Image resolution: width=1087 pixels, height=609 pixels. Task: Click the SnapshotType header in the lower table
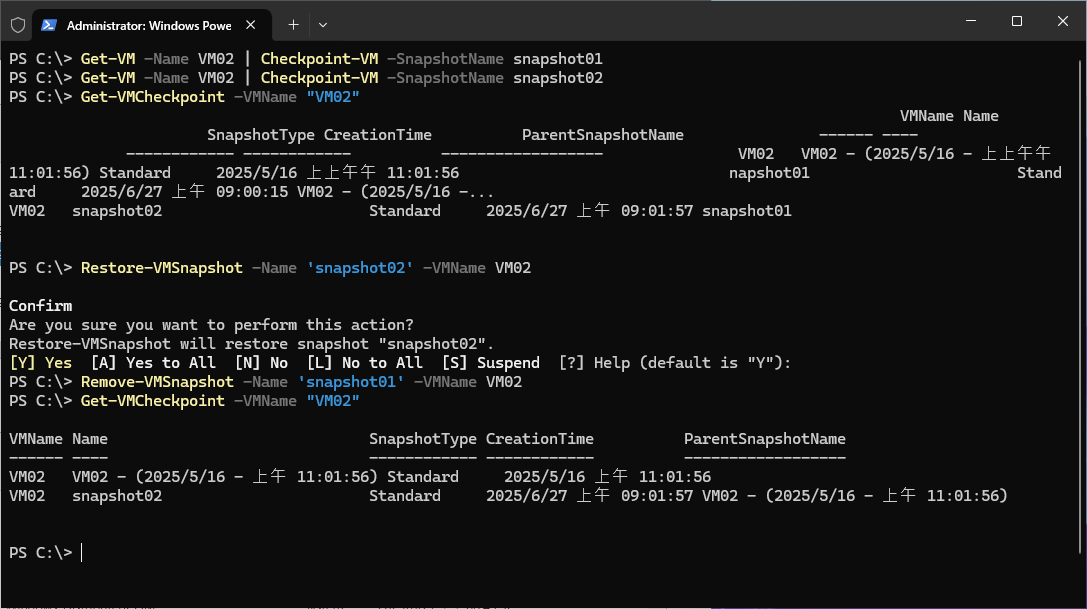422,439
